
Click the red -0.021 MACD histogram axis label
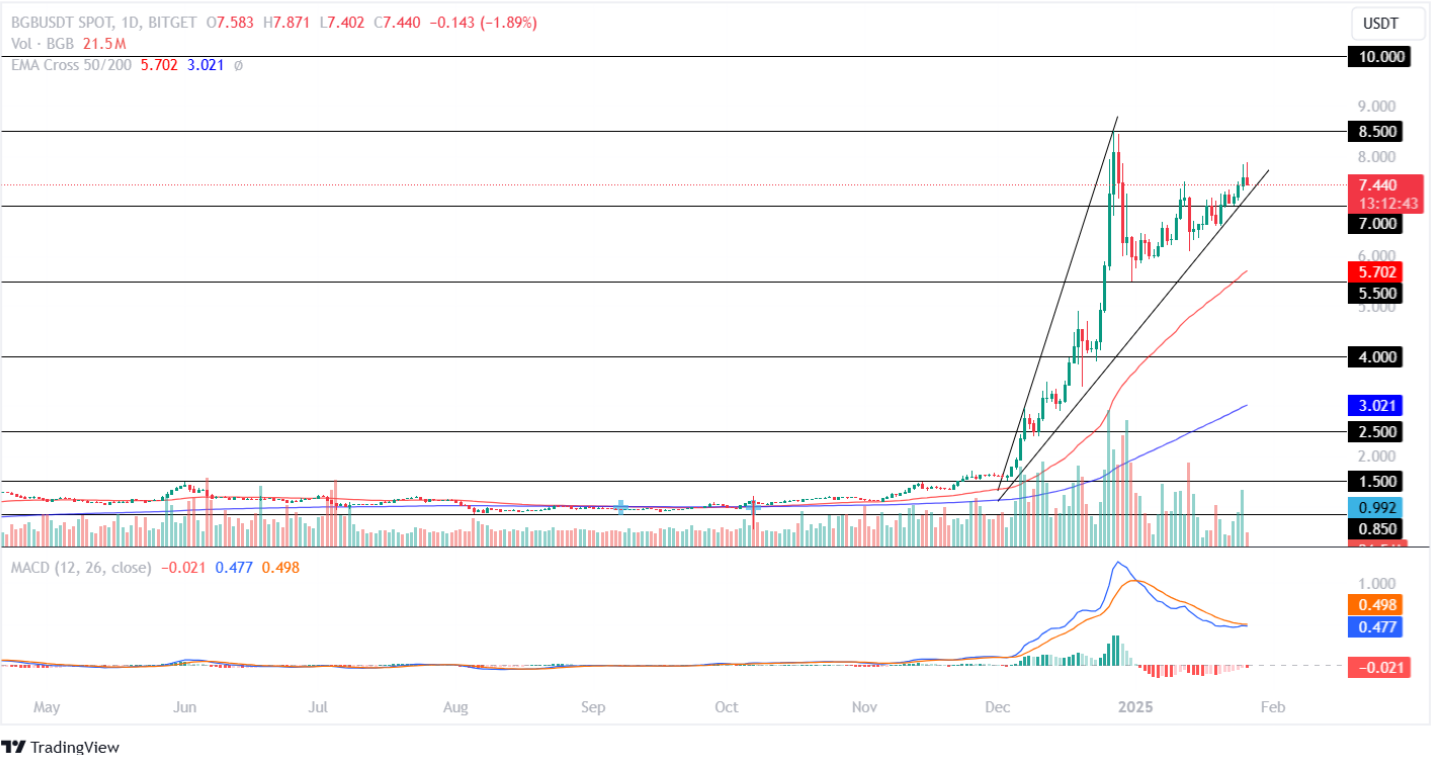pyautogui.click(x=1378, y=667)
